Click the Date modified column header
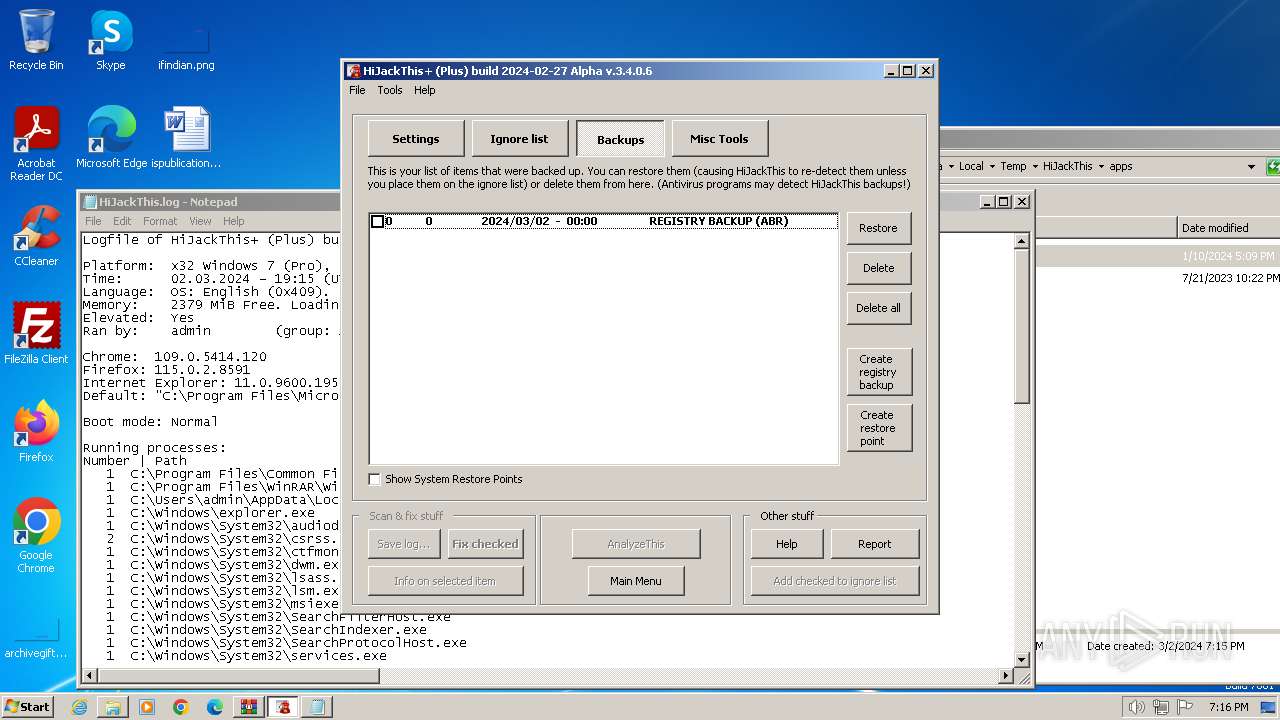 [x=1228, y=228]
